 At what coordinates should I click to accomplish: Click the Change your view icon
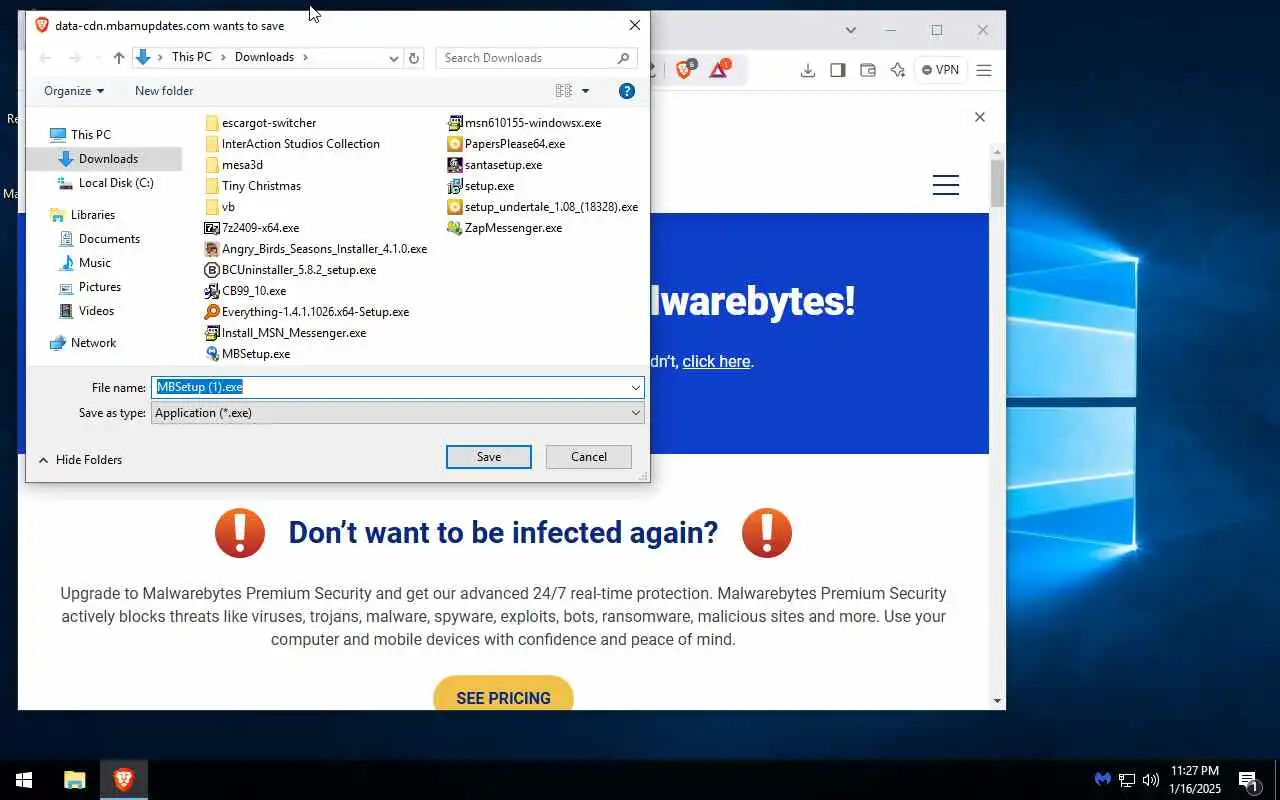(564, 91)
